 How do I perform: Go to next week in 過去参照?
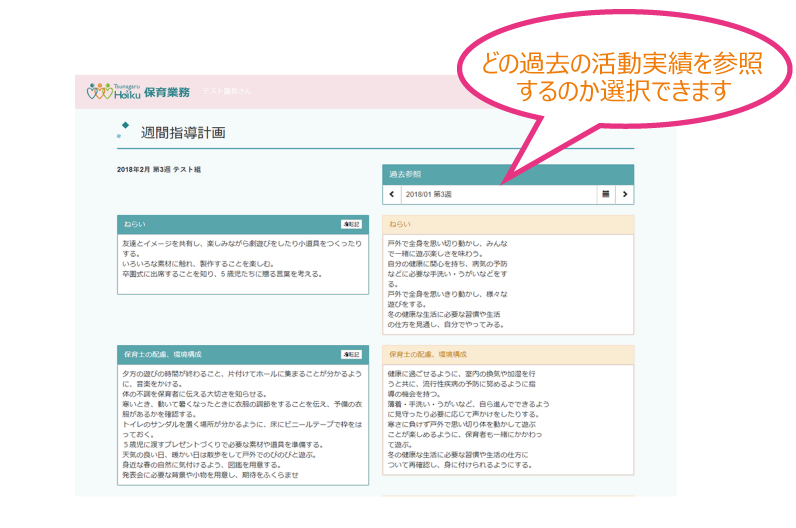tap(625, 194)
